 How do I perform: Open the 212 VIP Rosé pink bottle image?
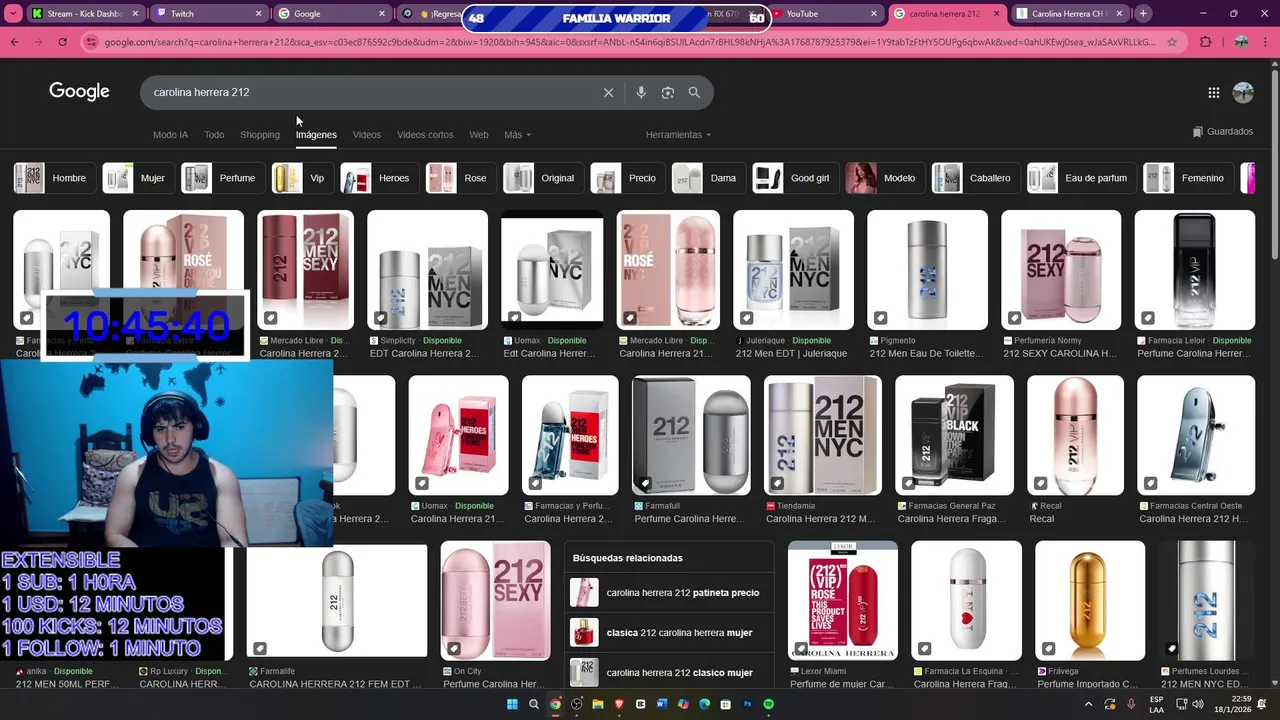click(x=668, y=270)
